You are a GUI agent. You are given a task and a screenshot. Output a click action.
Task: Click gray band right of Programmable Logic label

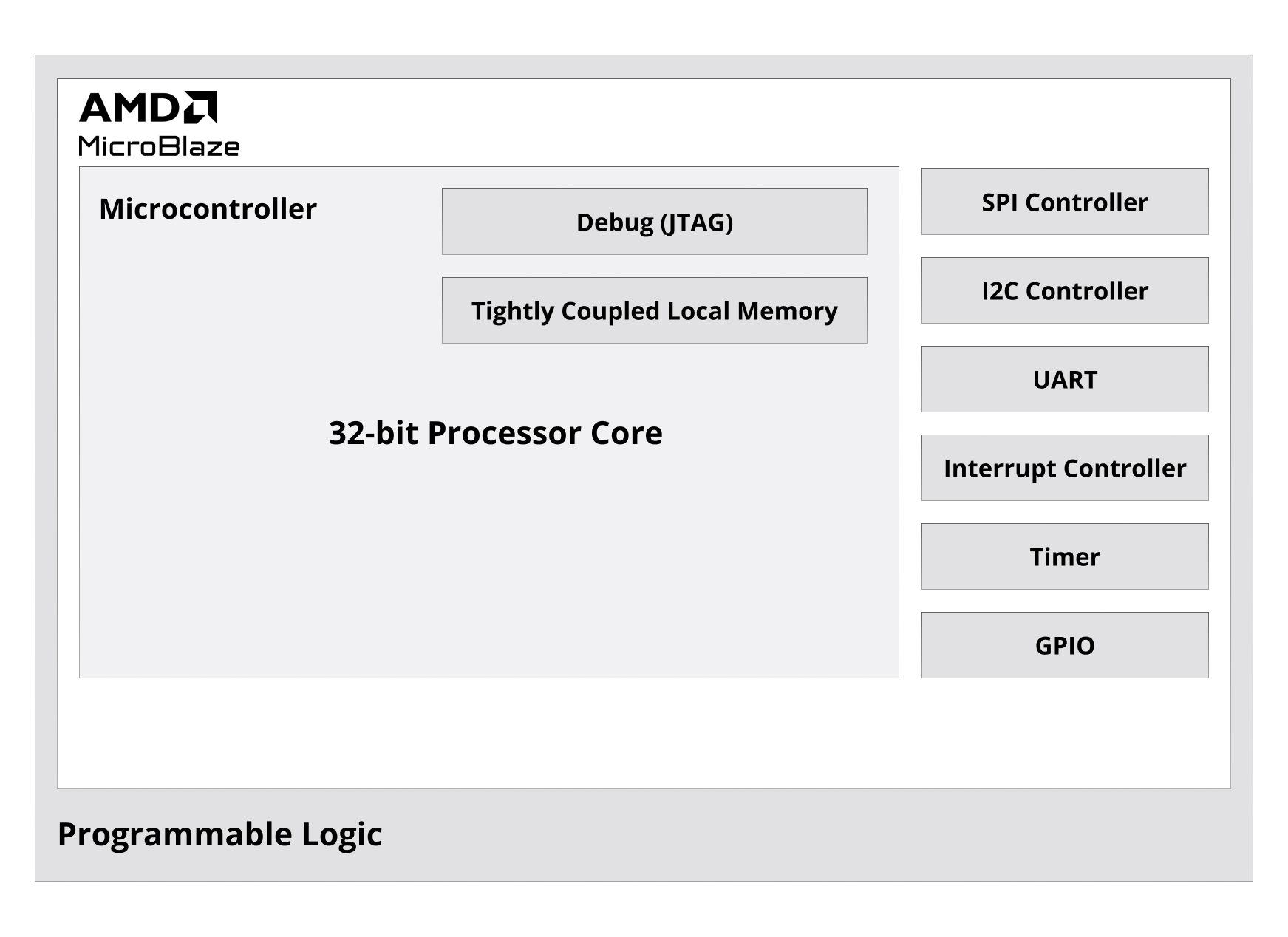click(813, 835)
